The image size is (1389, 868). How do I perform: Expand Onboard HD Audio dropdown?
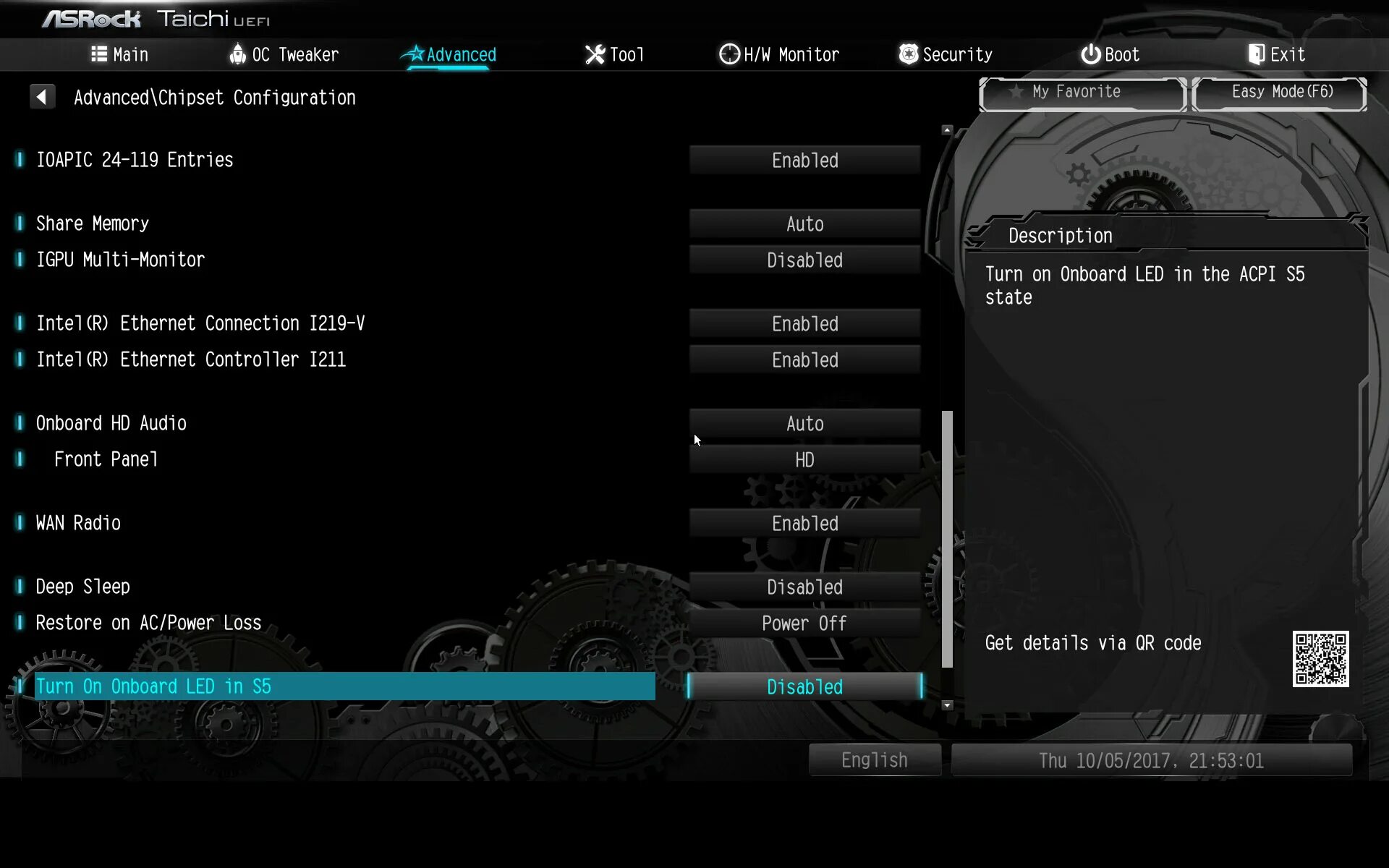click(x=805, y=423)
